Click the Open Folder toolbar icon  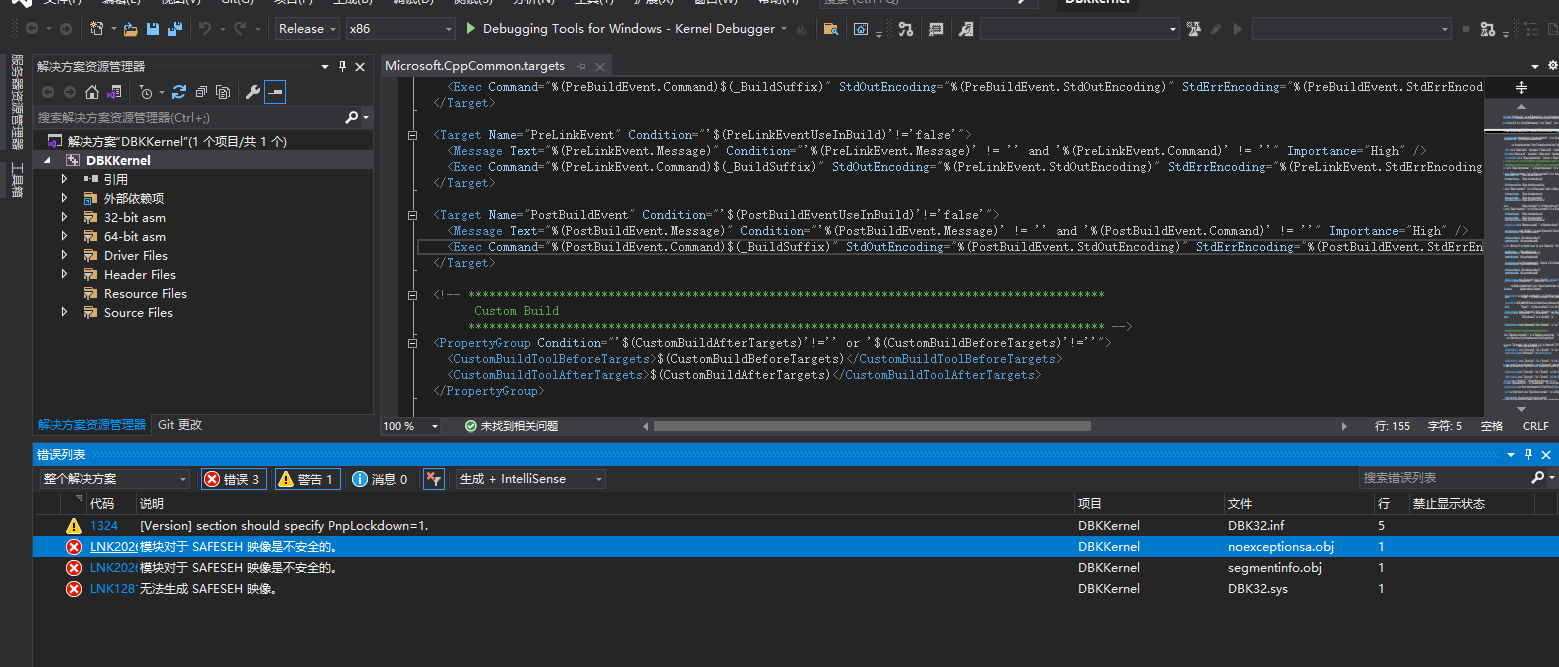(x=130, y=30)
